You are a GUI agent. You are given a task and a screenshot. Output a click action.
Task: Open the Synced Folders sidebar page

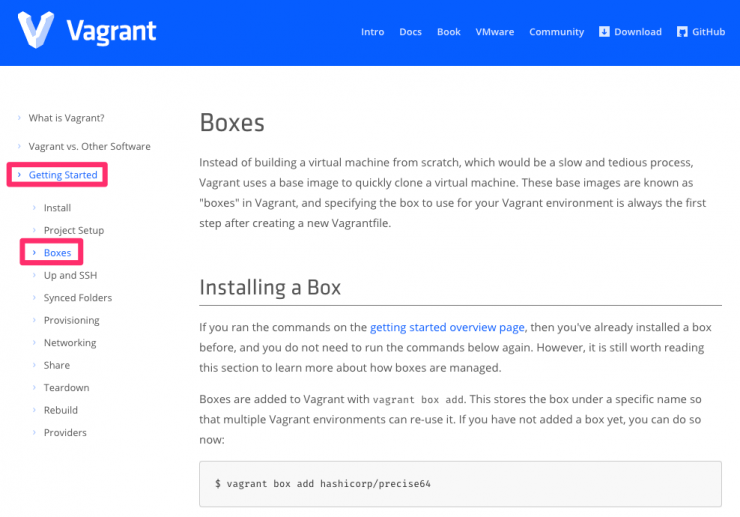(x=78, y=298)
